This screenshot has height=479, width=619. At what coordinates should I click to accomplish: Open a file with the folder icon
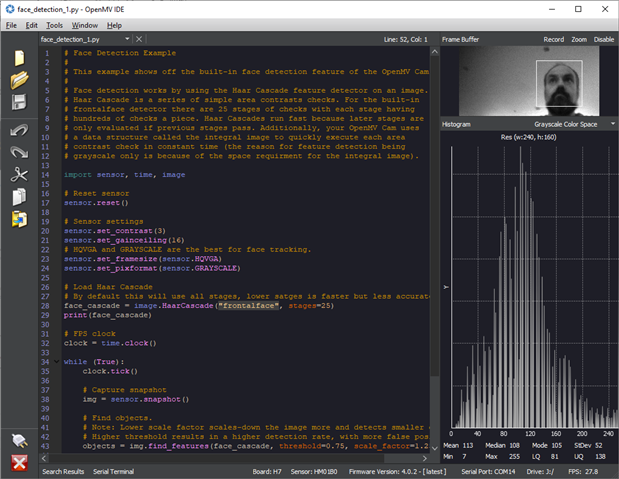click(18, 80)
